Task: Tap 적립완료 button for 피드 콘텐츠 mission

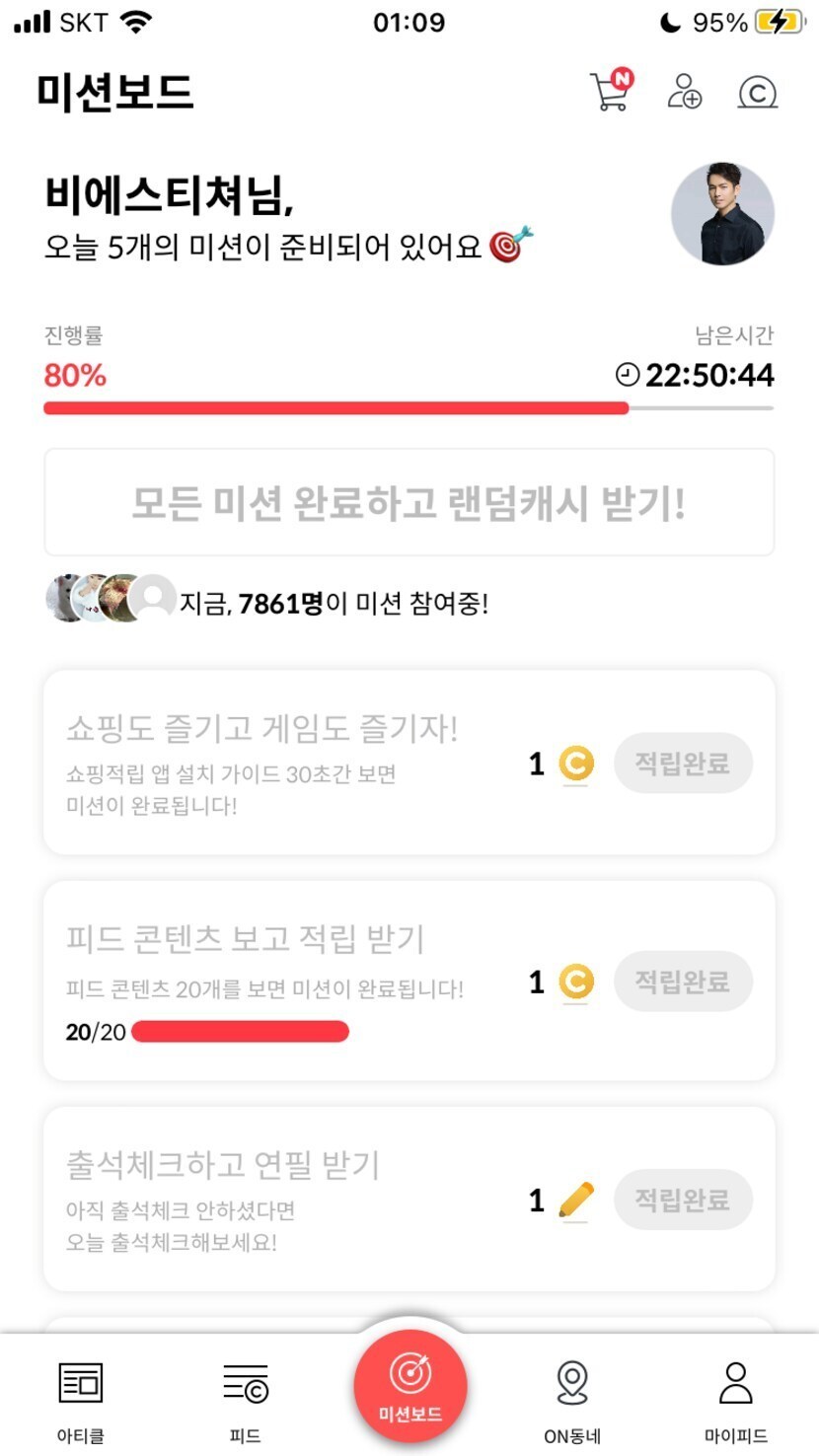Action: pos(683,982)
